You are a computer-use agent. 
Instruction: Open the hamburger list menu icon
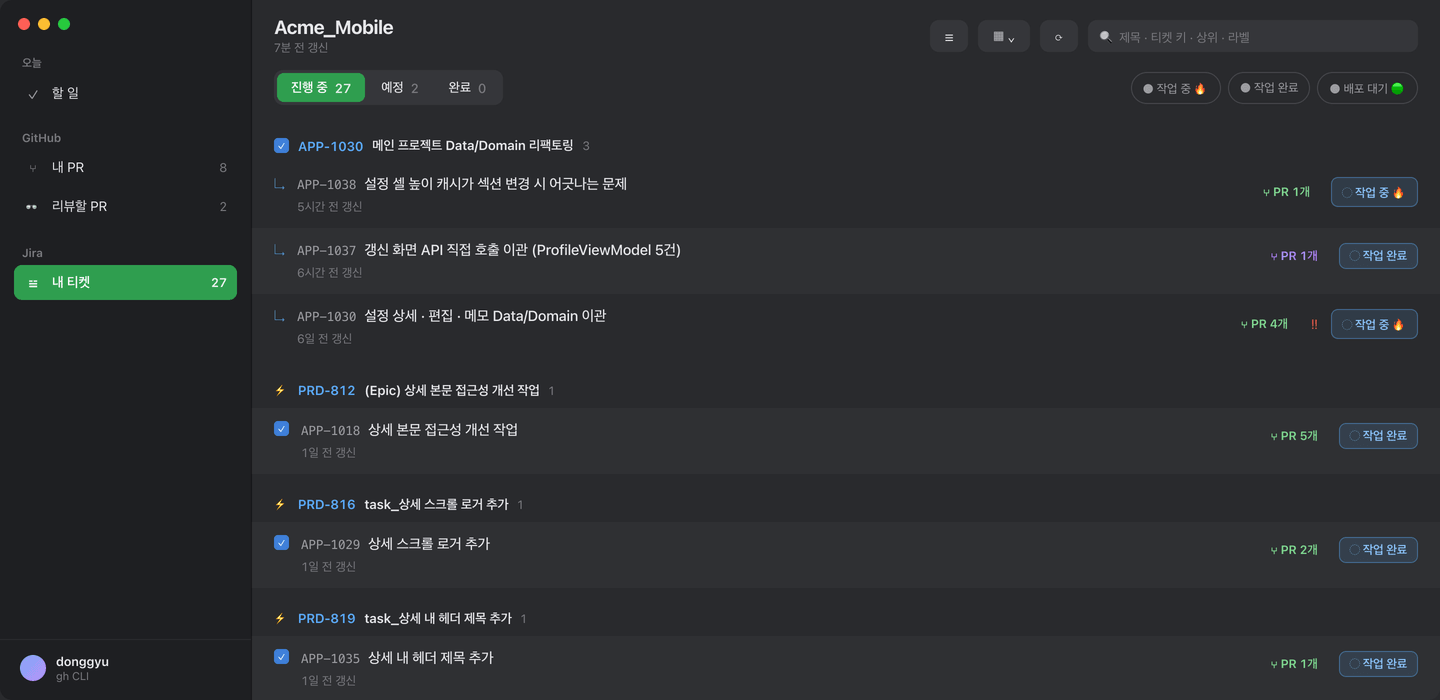948,37
